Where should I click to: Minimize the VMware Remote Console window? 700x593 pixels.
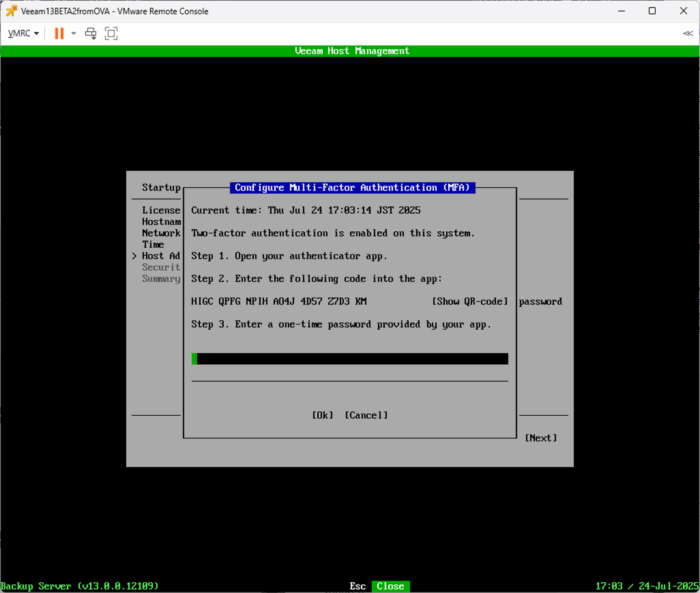pos(621,11)
